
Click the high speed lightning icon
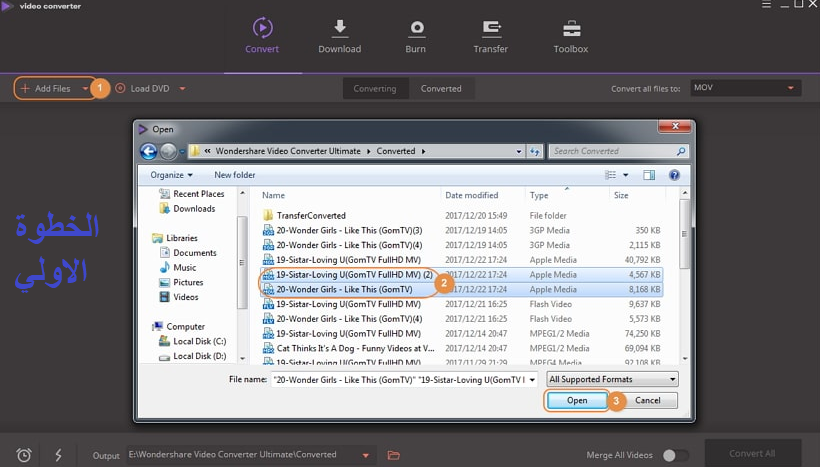[x=59, y=455]
